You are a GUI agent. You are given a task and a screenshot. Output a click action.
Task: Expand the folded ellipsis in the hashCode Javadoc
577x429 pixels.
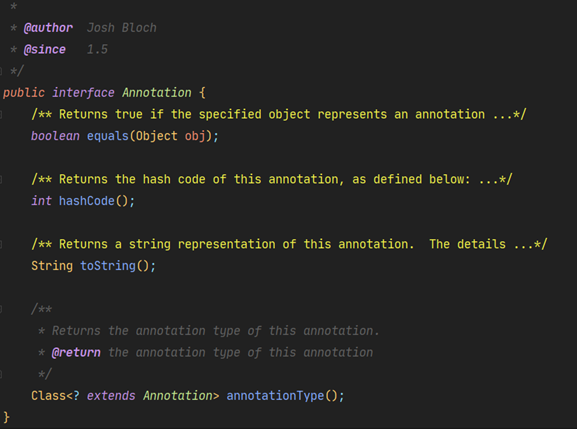[x=488, y=180]
